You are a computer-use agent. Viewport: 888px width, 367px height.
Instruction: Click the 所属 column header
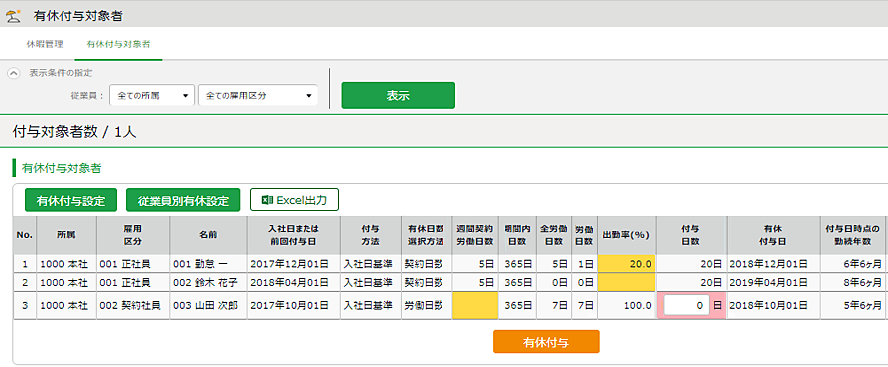[x=66, y=236]
